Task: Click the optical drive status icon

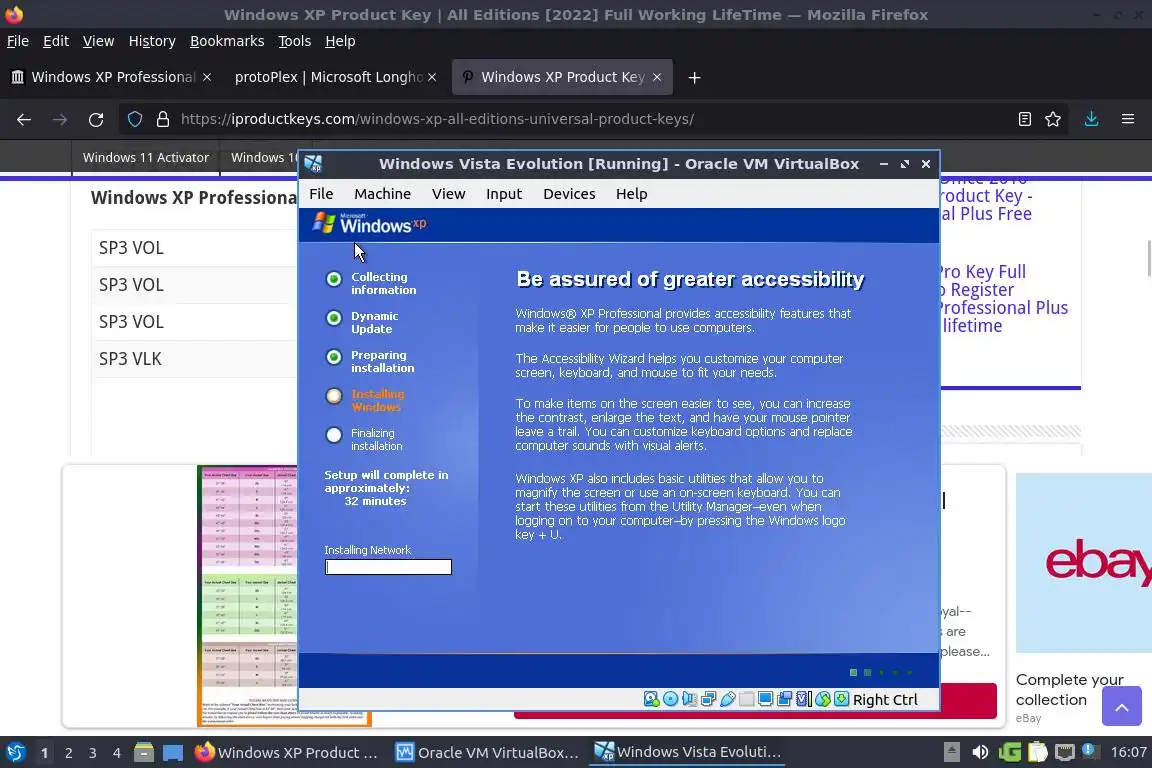Action: [671, 699]
